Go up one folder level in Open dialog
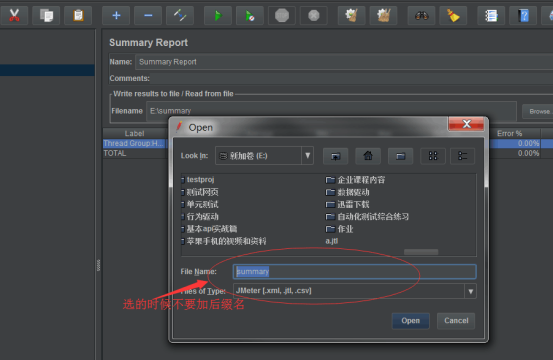 click(x=336, y=156)
